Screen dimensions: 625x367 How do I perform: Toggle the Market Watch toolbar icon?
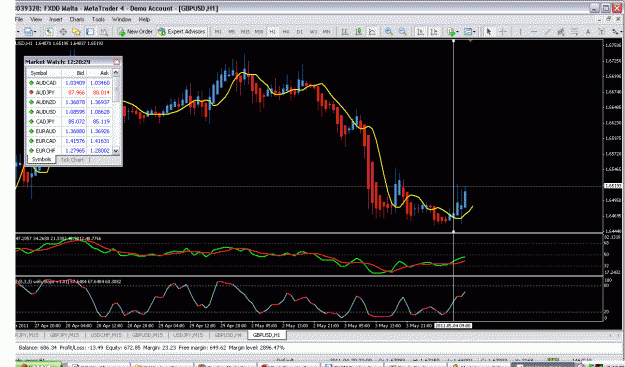49,31
